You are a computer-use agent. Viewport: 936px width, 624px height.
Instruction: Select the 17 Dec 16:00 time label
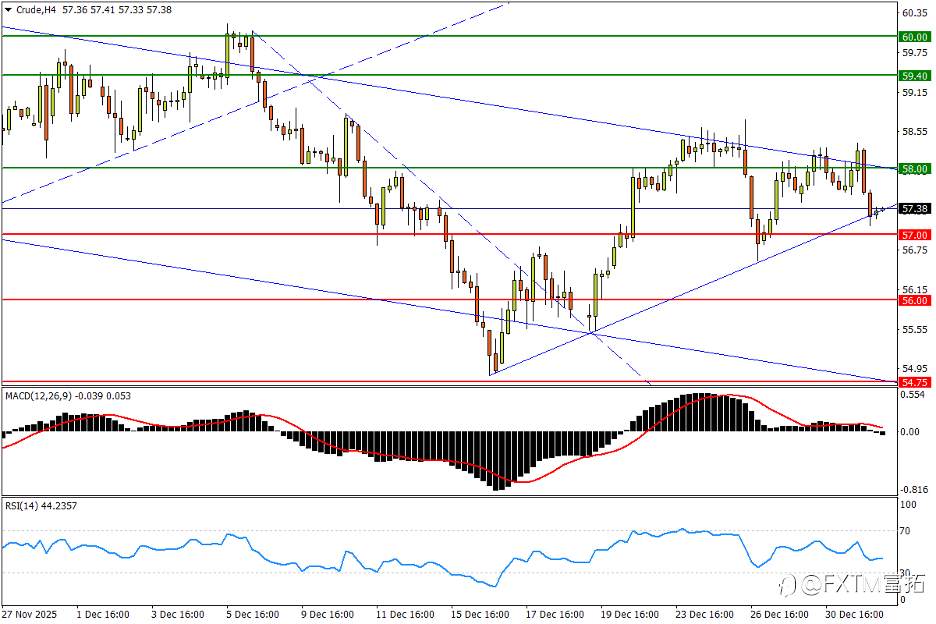click(555, 614)
